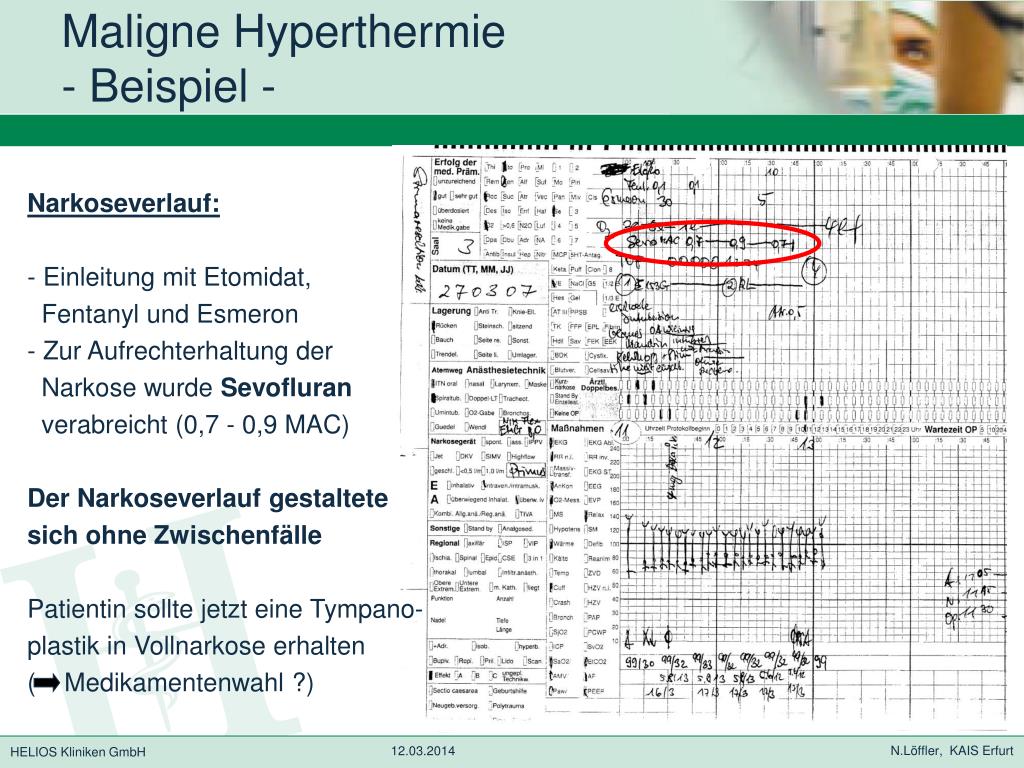
Task: Click the bold text "sich ohne Zwischenfälle"
Action: [x=174, y=535]
